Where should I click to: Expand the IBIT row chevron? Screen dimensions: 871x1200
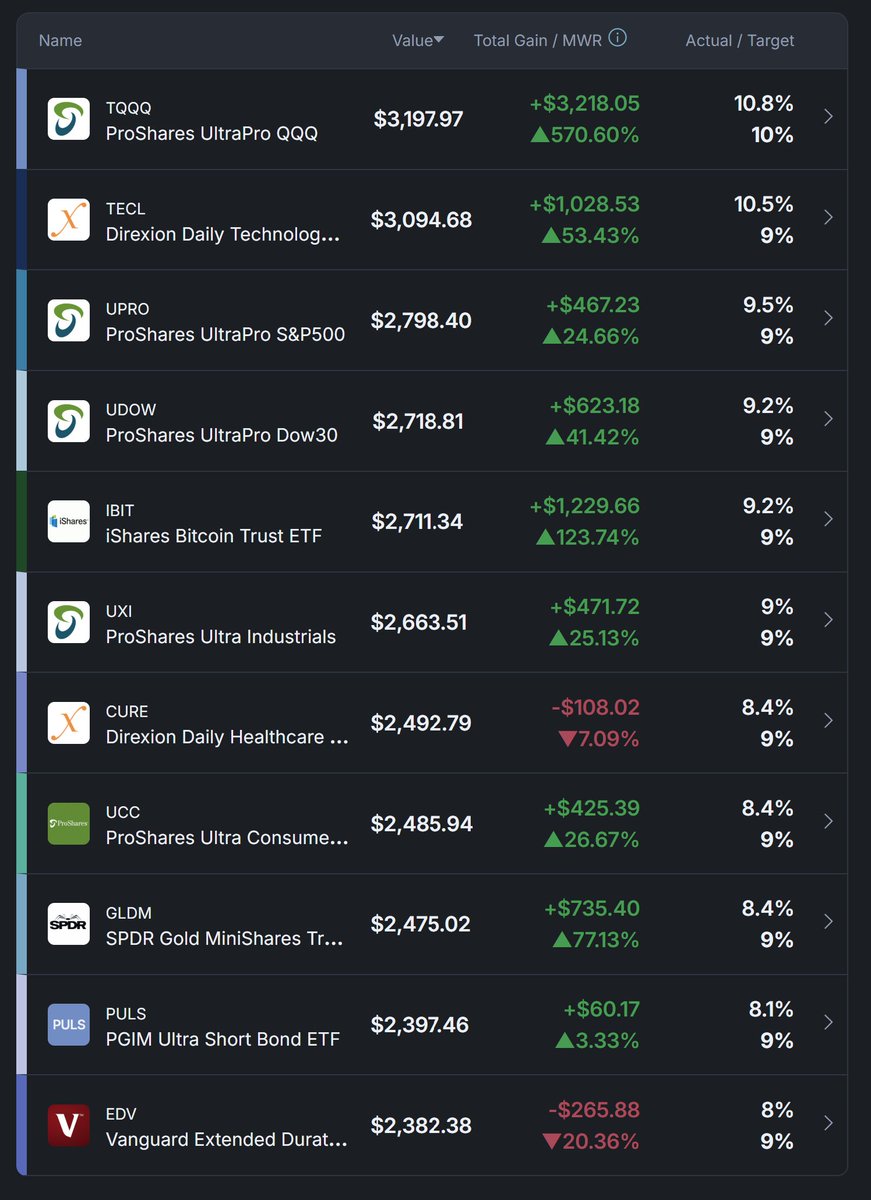(x=828, y=519)
